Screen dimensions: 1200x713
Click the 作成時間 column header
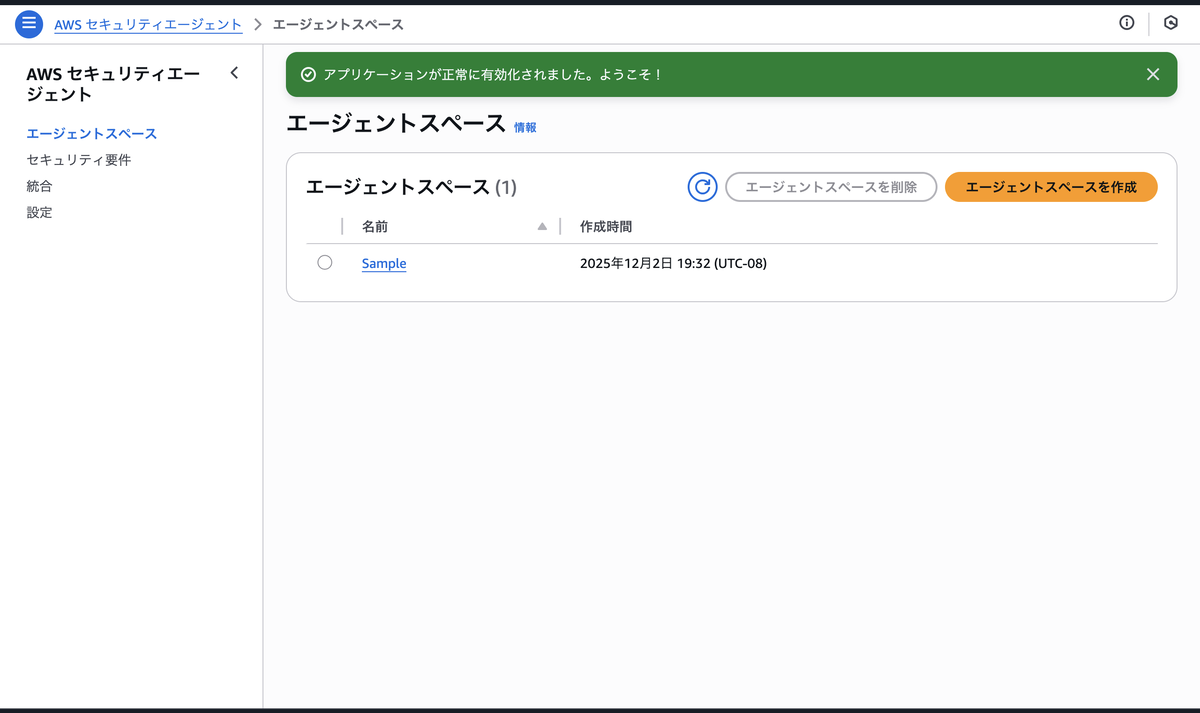tap(606, 227)
